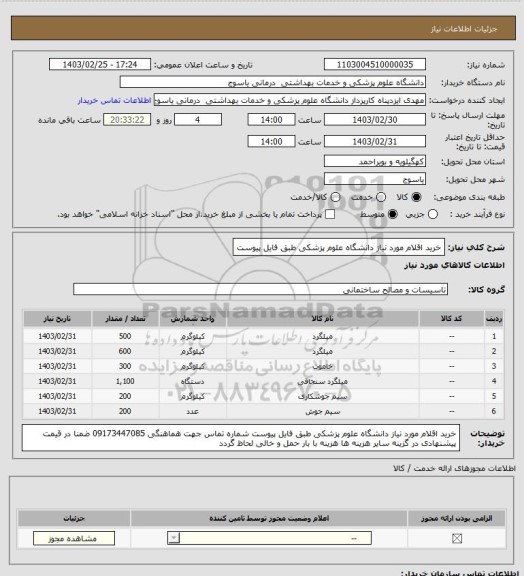Click the item سیم جوش in row 6
This screenshot has height=576, width=524.
[322, 411]
